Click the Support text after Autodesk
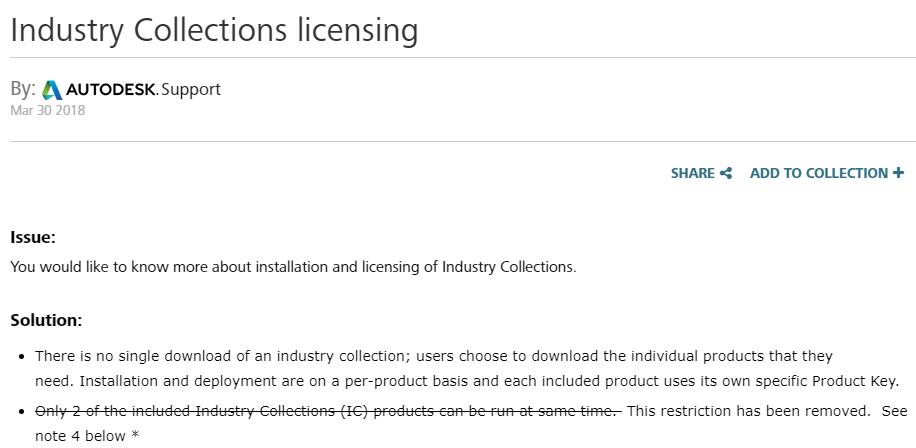 (191, 89)
